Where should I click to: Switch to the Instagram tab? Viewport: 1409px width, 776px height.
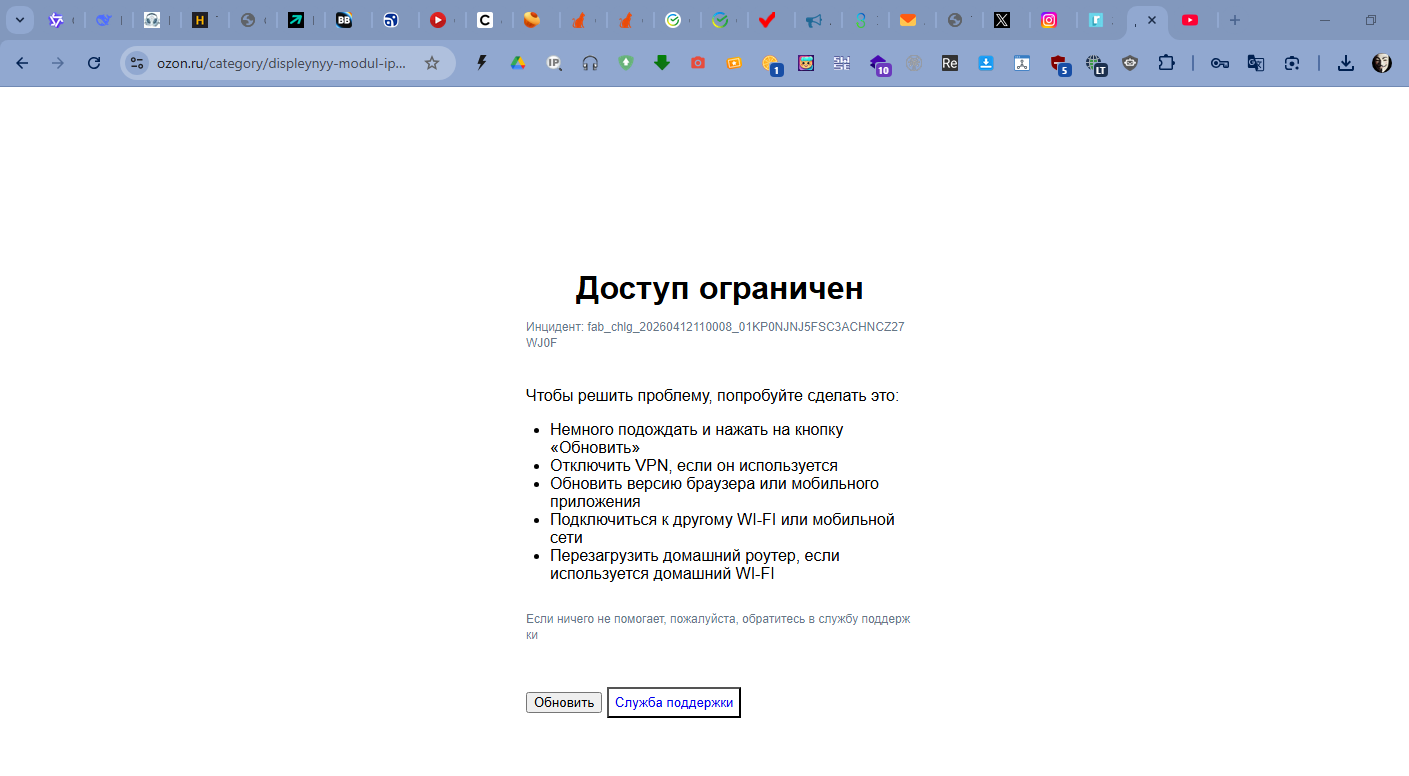coord(1049,20)
